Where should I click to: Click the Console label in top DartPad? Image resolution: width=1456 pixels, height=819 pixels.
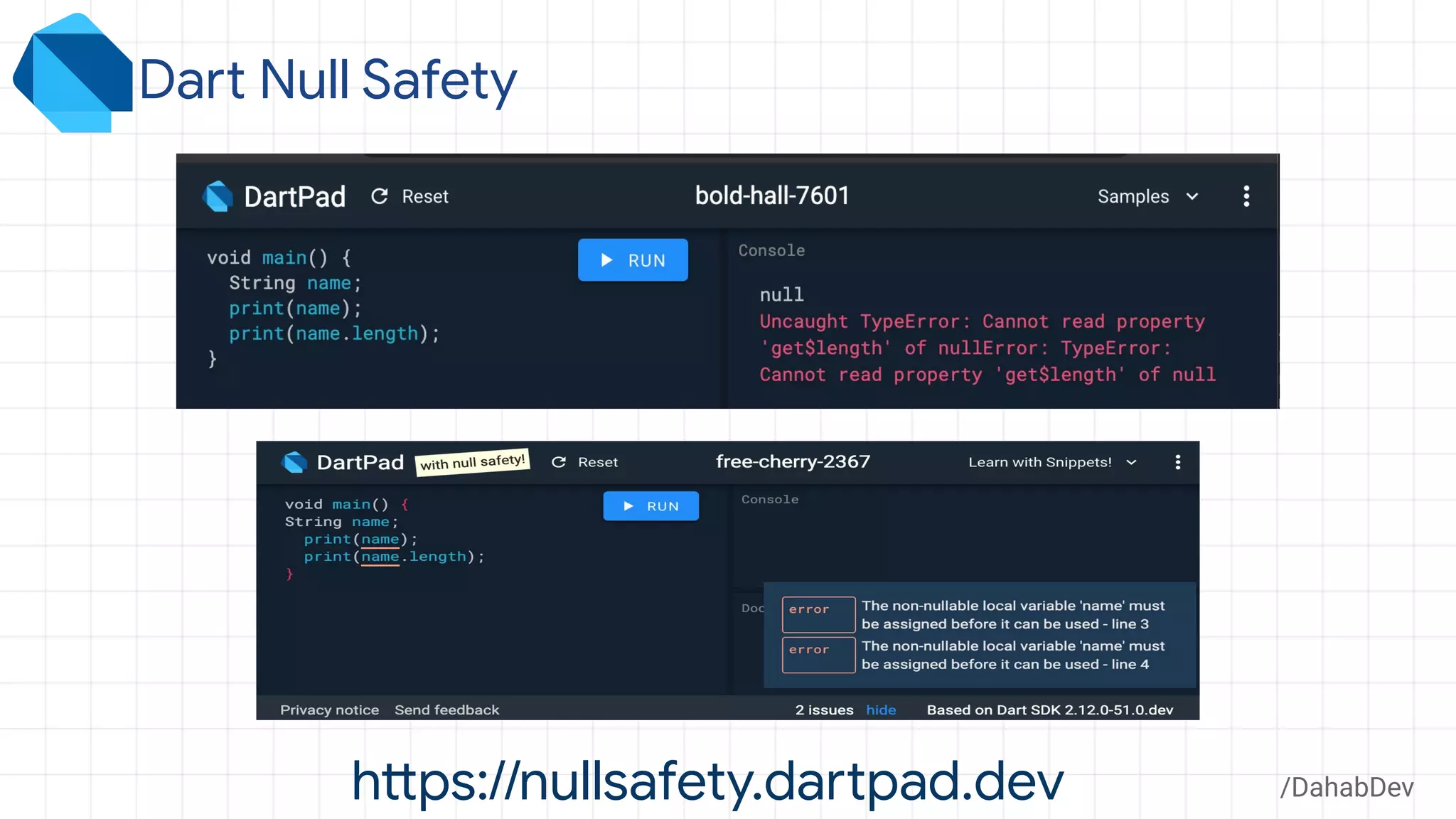point(771,250)
